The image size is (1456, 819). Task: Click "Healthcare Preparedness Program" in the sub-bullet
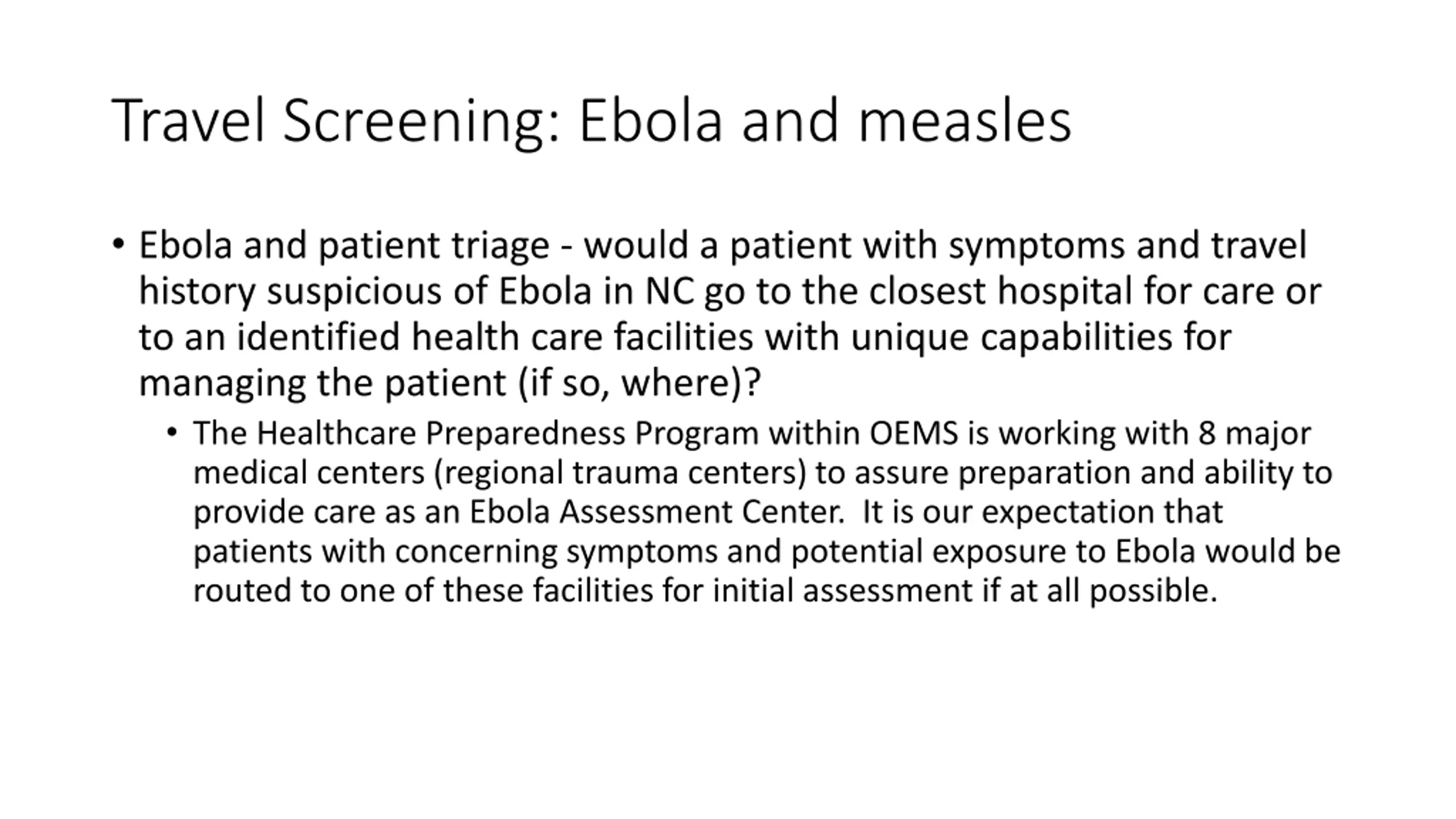(507, 433)
